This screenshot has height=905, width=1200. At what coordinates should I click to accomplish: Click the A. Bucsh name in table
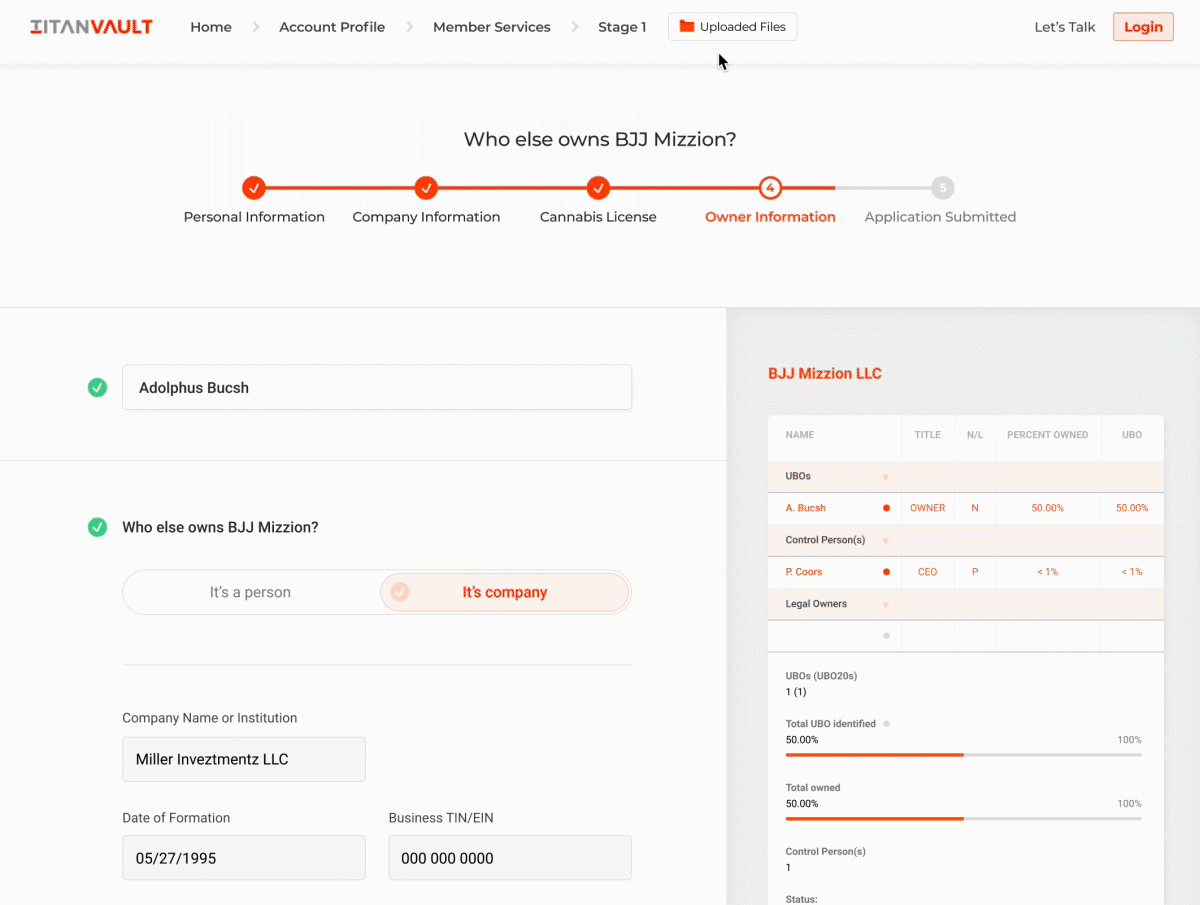806,508
